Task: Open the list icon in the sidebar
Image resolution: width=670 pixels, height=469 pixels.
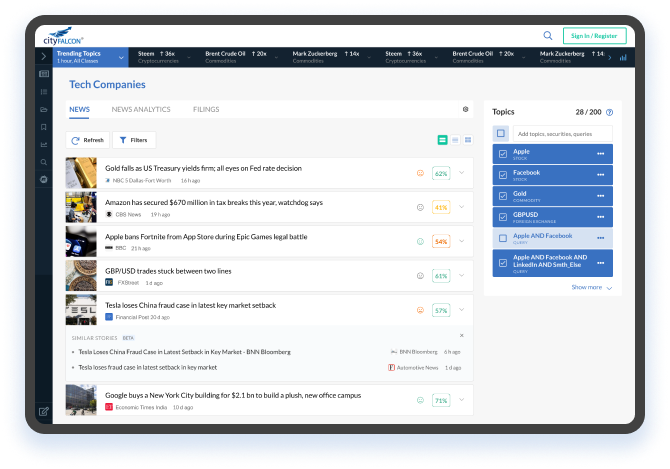Action: (44, 92)
